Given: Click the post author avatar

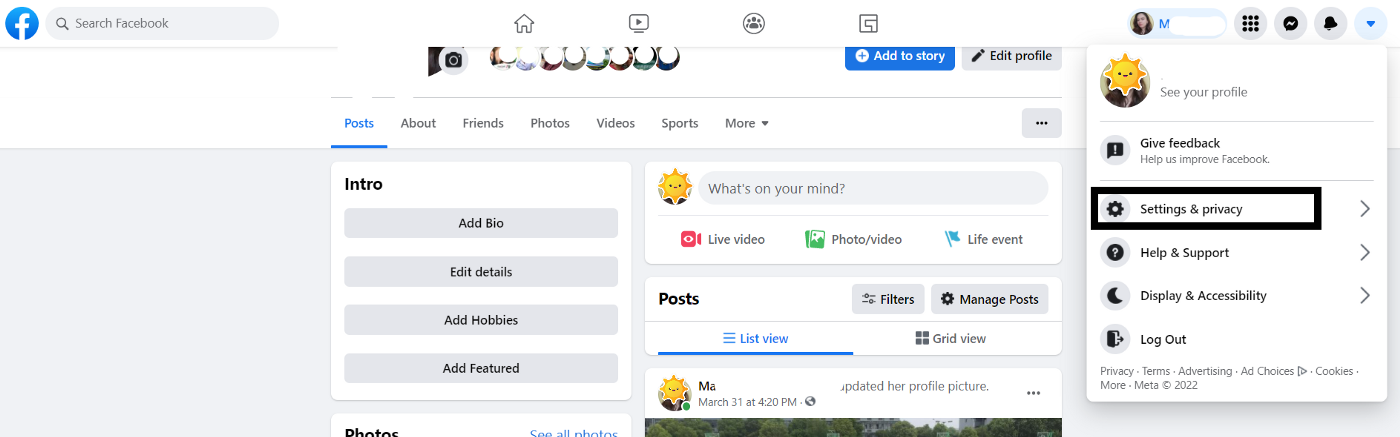Looking at the screenshot, I should pos(675,393).
